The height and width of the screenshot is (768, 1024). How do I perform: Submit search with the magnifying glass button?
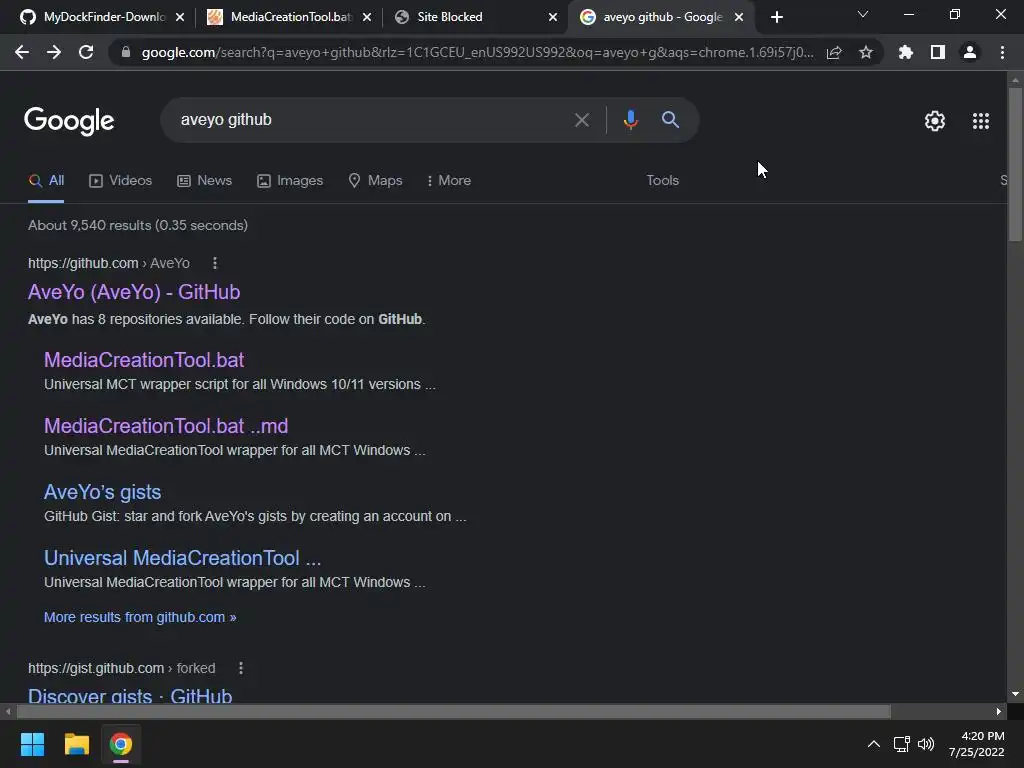pos(670,120)
